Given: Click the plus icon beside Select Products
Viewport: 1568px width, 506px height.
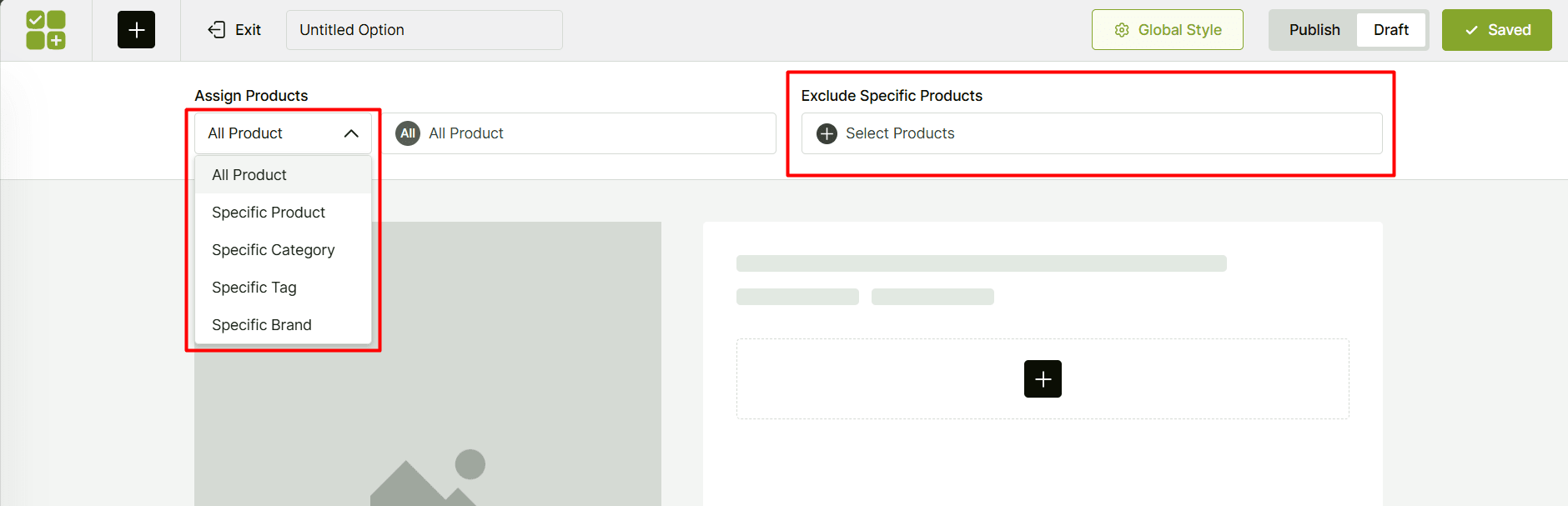Looking at the screenshot, I should tap(827, 133).
